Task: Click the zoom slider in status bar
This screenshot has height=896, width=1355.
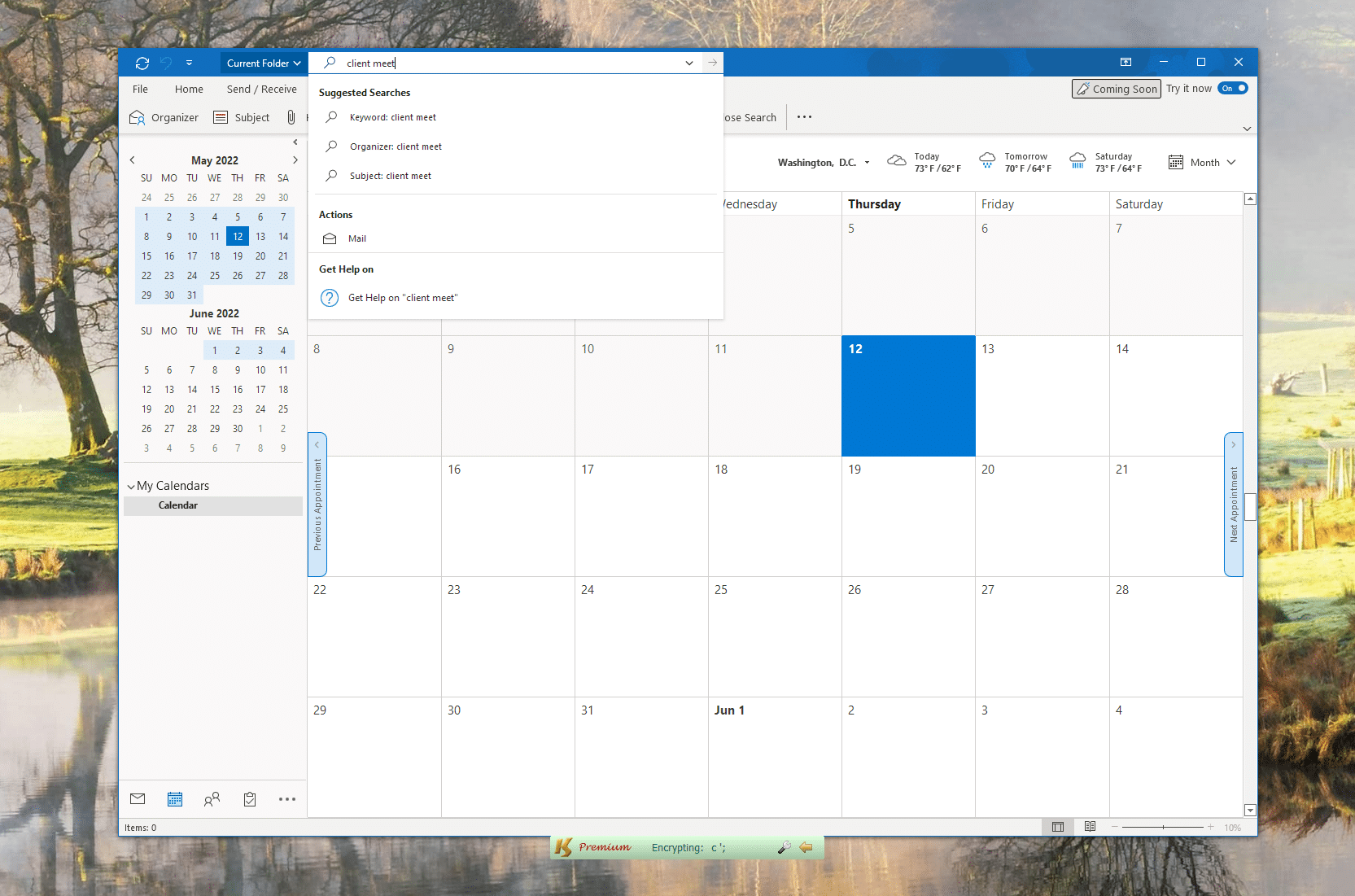Action: tap(1162, 827)
